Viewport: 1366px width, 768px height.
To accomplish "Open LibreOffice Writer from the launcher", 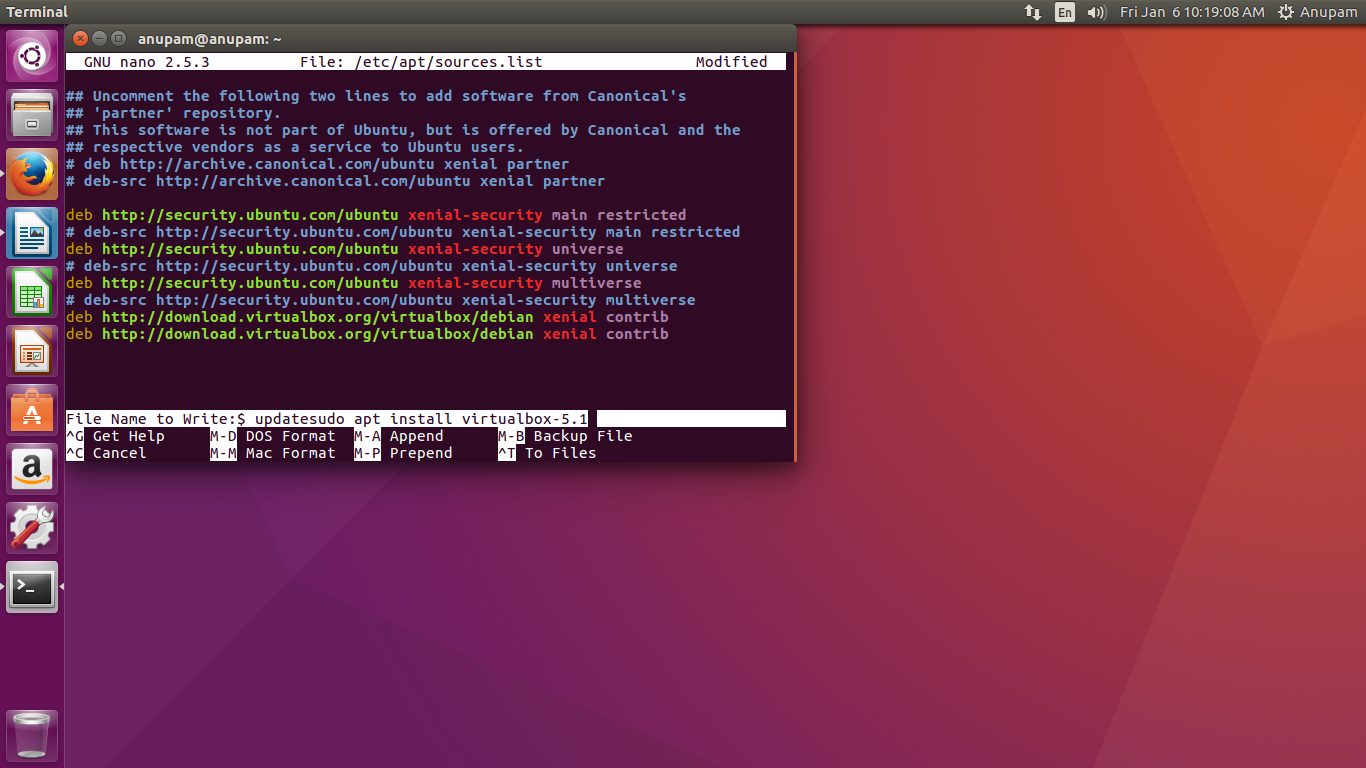I will click(32, 233).
